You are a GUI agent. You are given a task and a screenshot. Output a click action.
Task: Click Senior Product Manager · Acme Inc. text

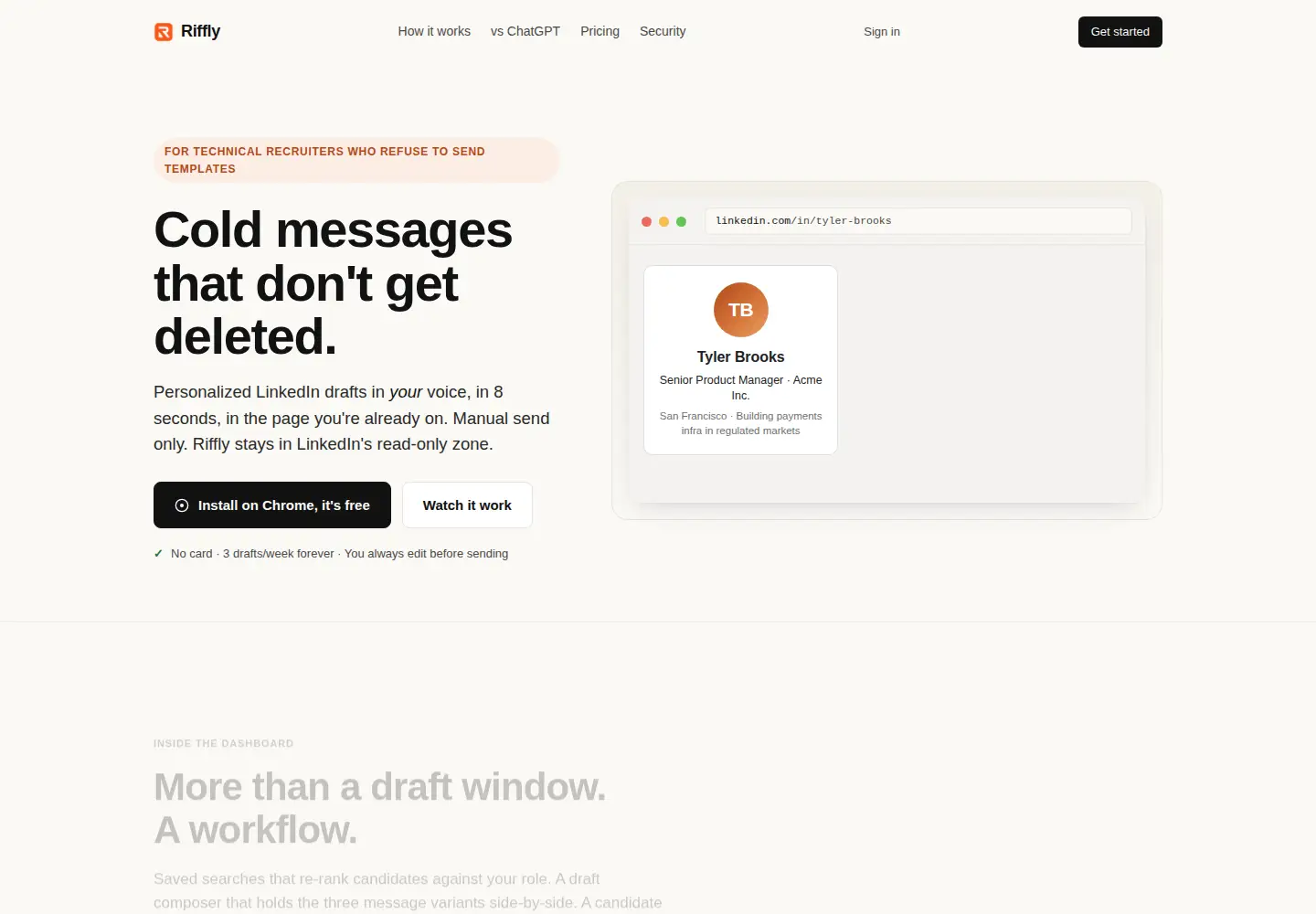pyautogui.click(x=741, y=388)
